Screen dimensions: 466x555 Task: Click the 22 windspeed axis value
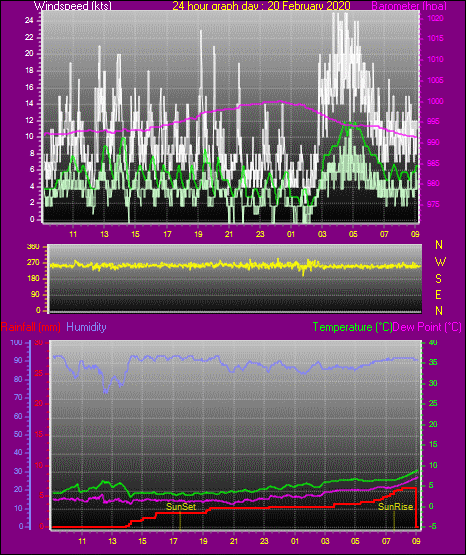[29, 38]
